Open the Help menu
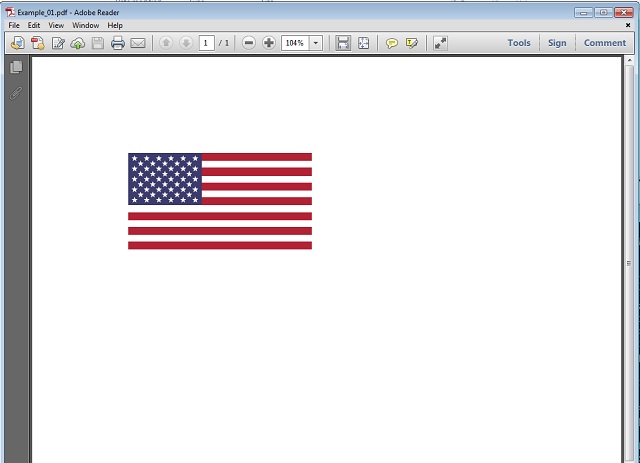The image size is (640, 463). point(115,25)
